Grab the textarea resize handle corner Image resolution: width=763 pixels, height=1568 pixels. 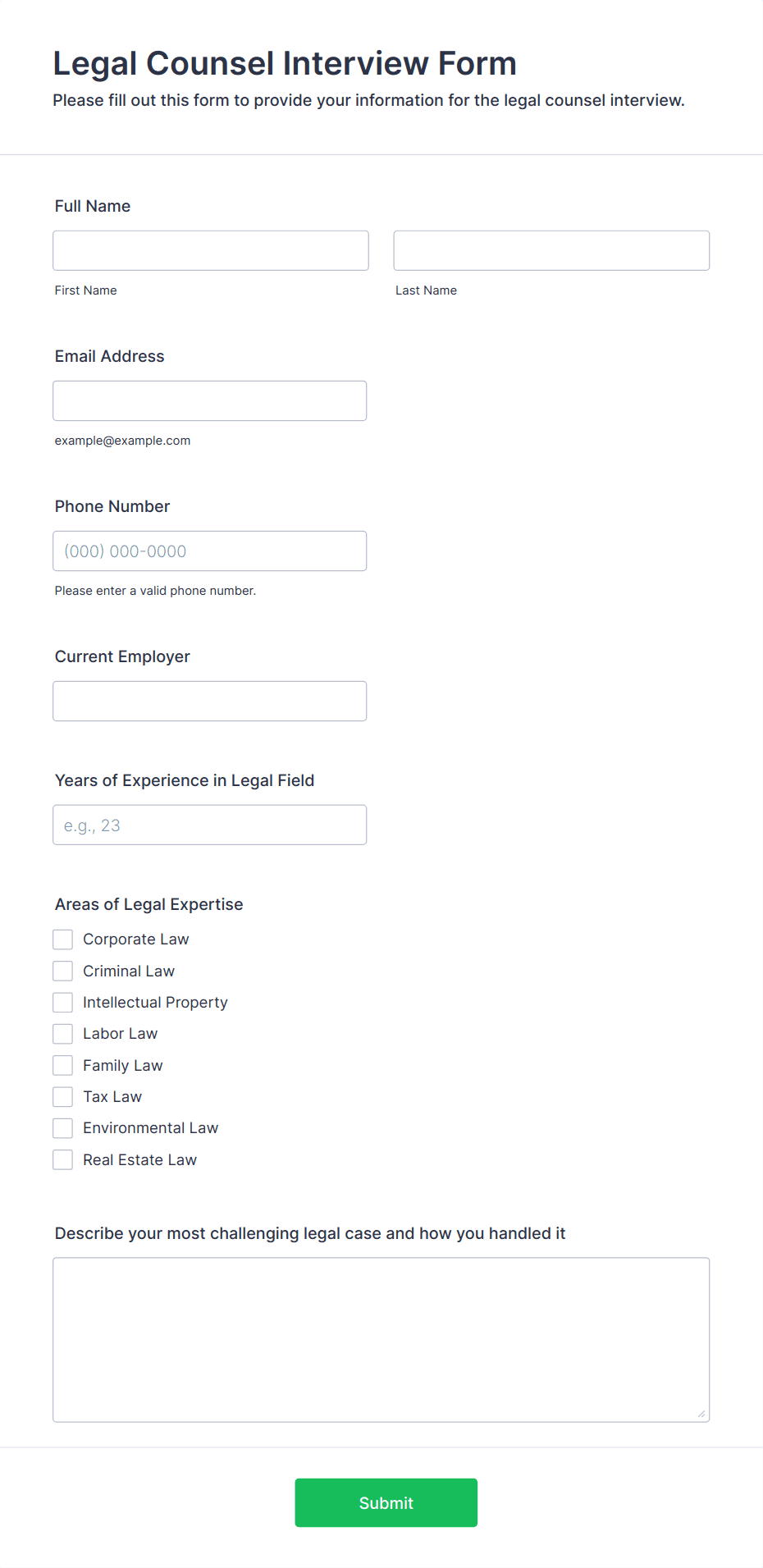click(x=701, y=1413)
